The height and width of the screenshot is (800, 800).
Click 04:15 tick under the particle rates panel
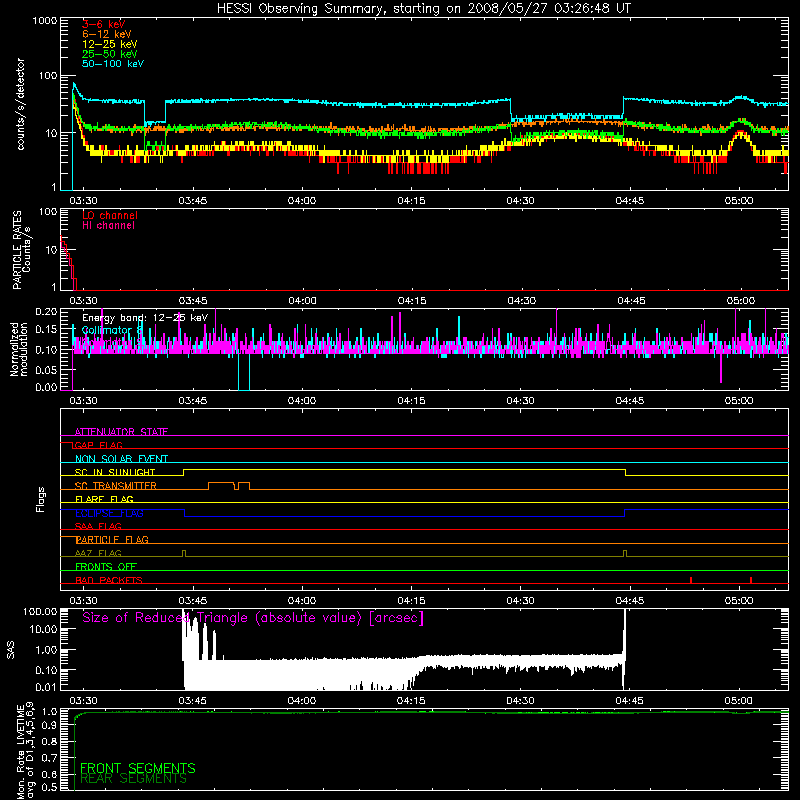(x=412, y=301)
